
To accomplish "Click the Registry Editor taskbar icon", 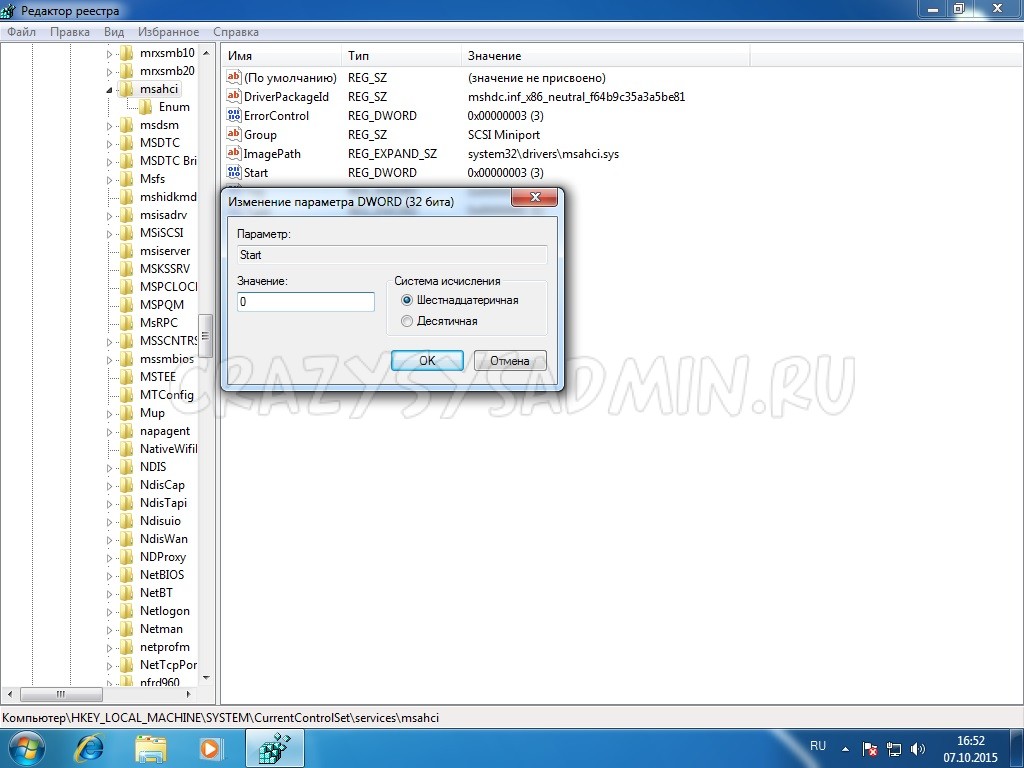I will (x=274, y=747).
